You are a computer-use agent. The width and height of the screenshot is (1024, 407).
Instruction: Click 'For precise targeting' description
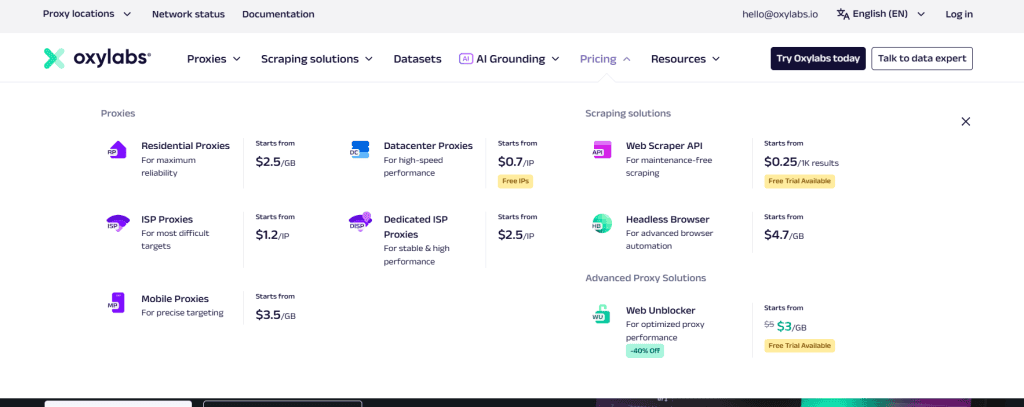(x=182, y=313)
